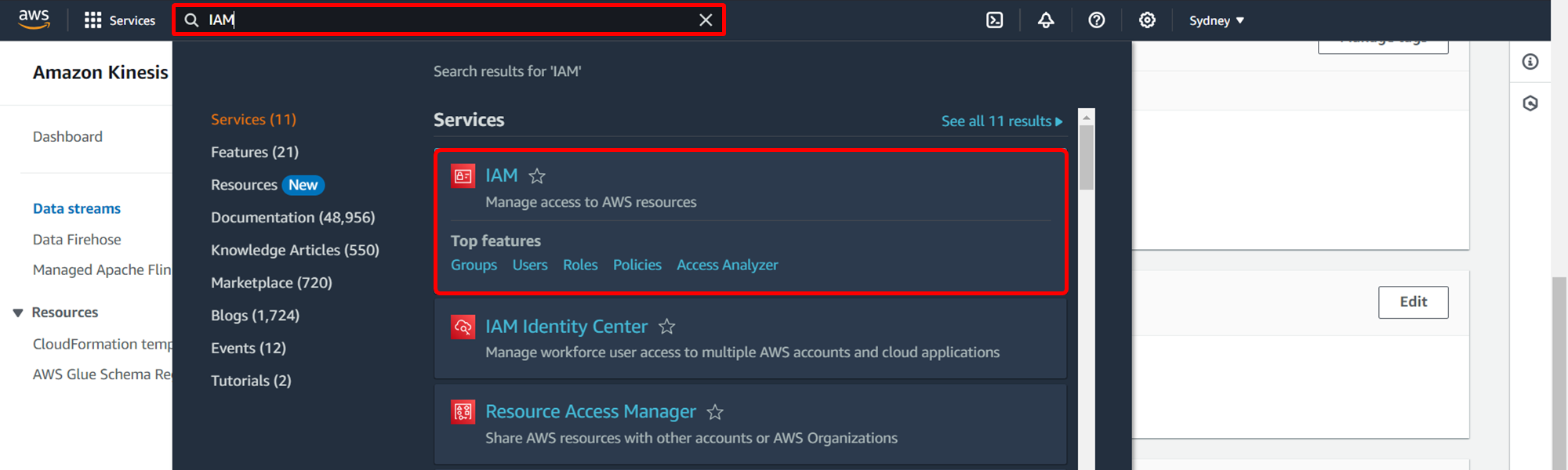Favorite IAM with its star

[x=537, y=176]
